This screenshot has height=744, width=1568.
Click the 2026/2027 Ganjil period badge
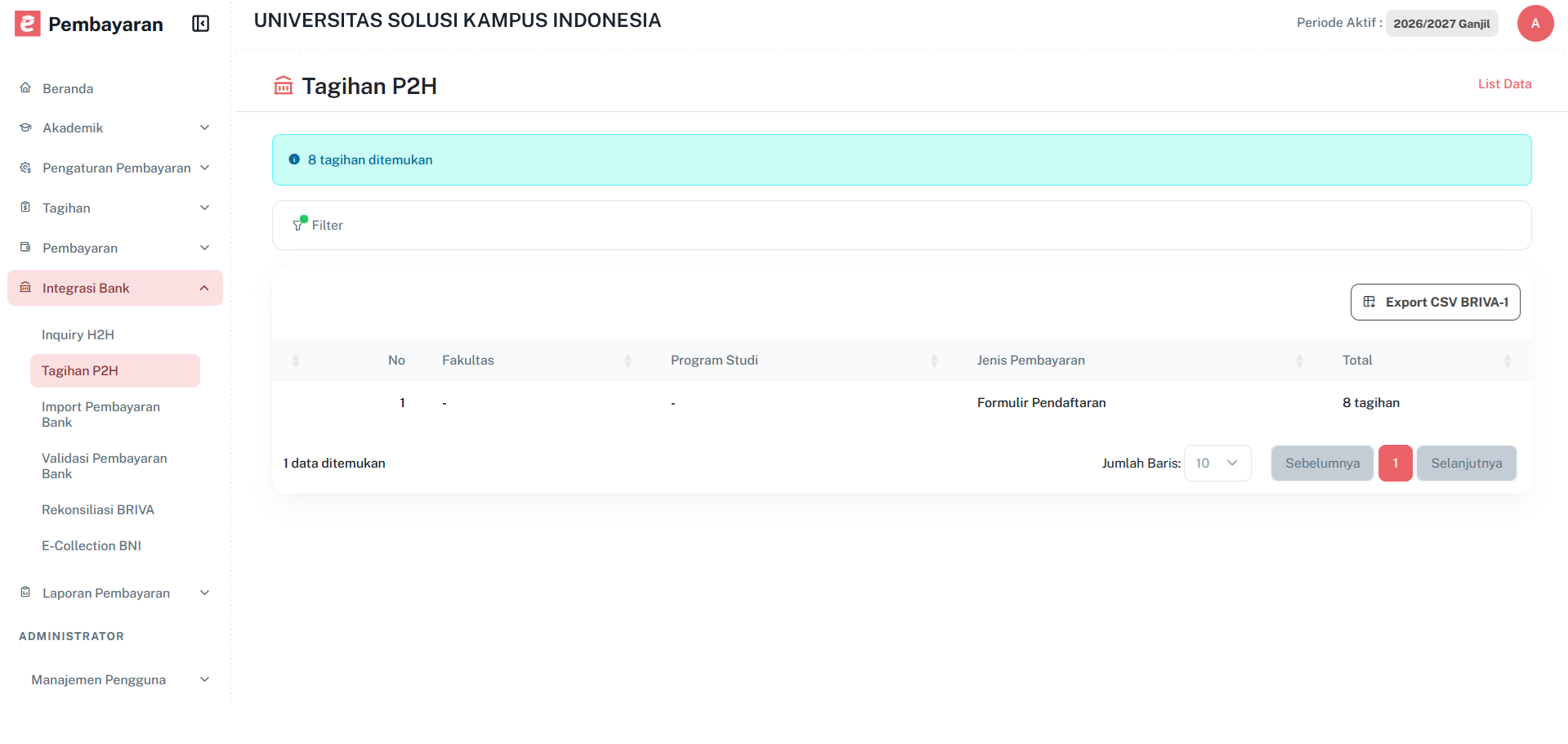tap(1441, 24)
